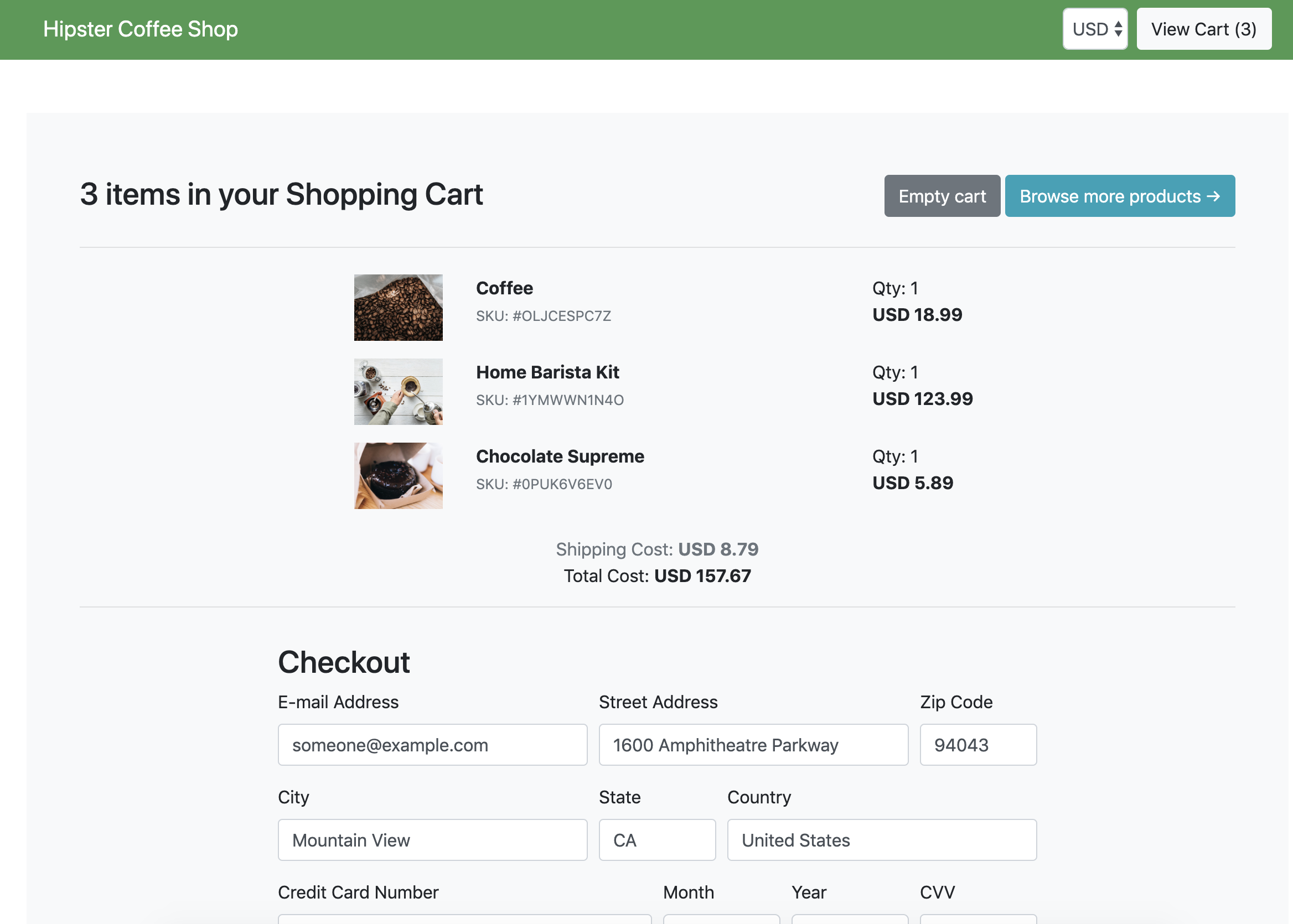1293x924 pixels.
Task: Open Chocolate Supreme title link
Action: 560,456
